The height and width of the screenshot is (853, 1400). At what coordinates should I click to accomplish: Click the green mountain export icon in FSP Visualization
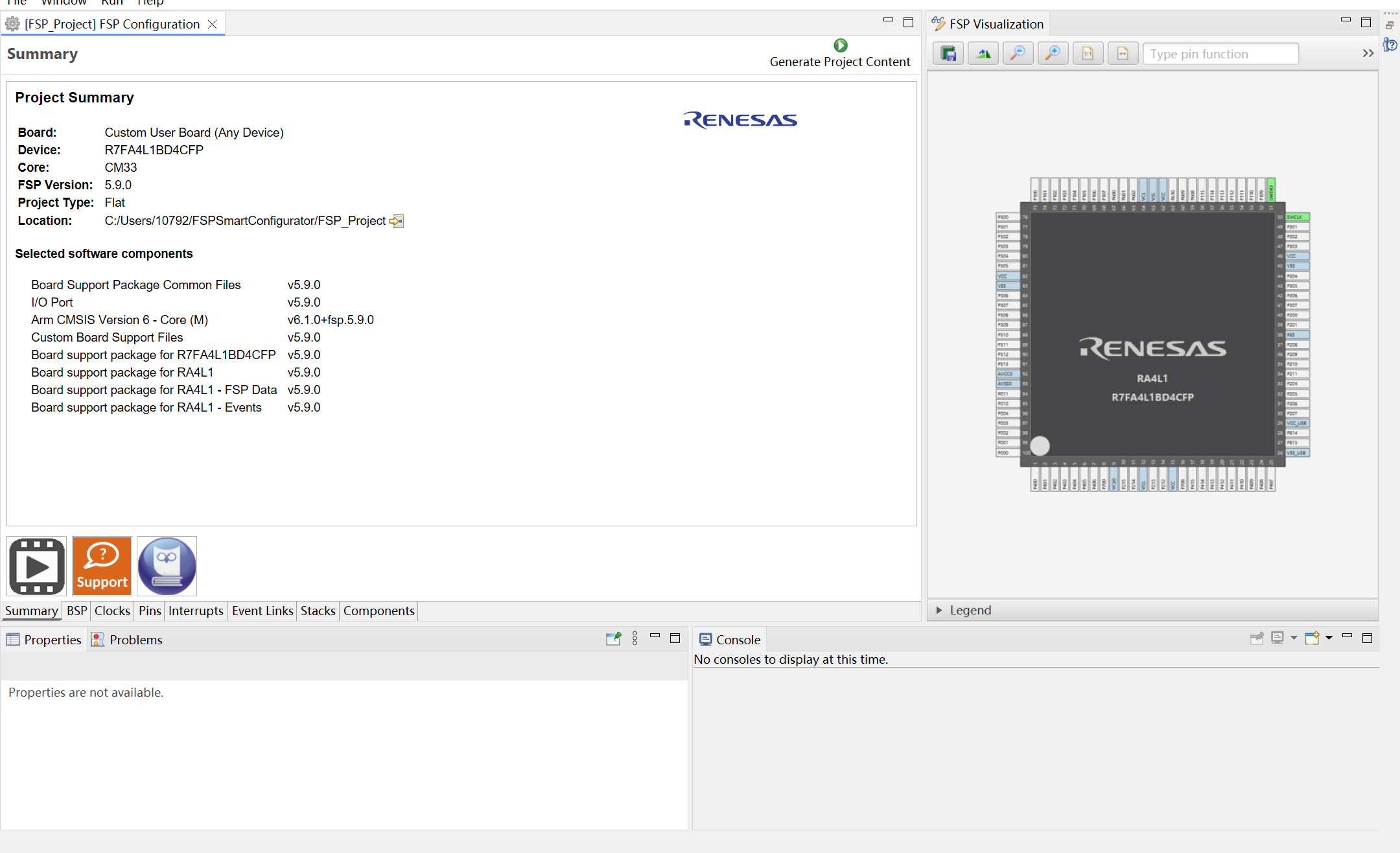(x=983, y=54)
